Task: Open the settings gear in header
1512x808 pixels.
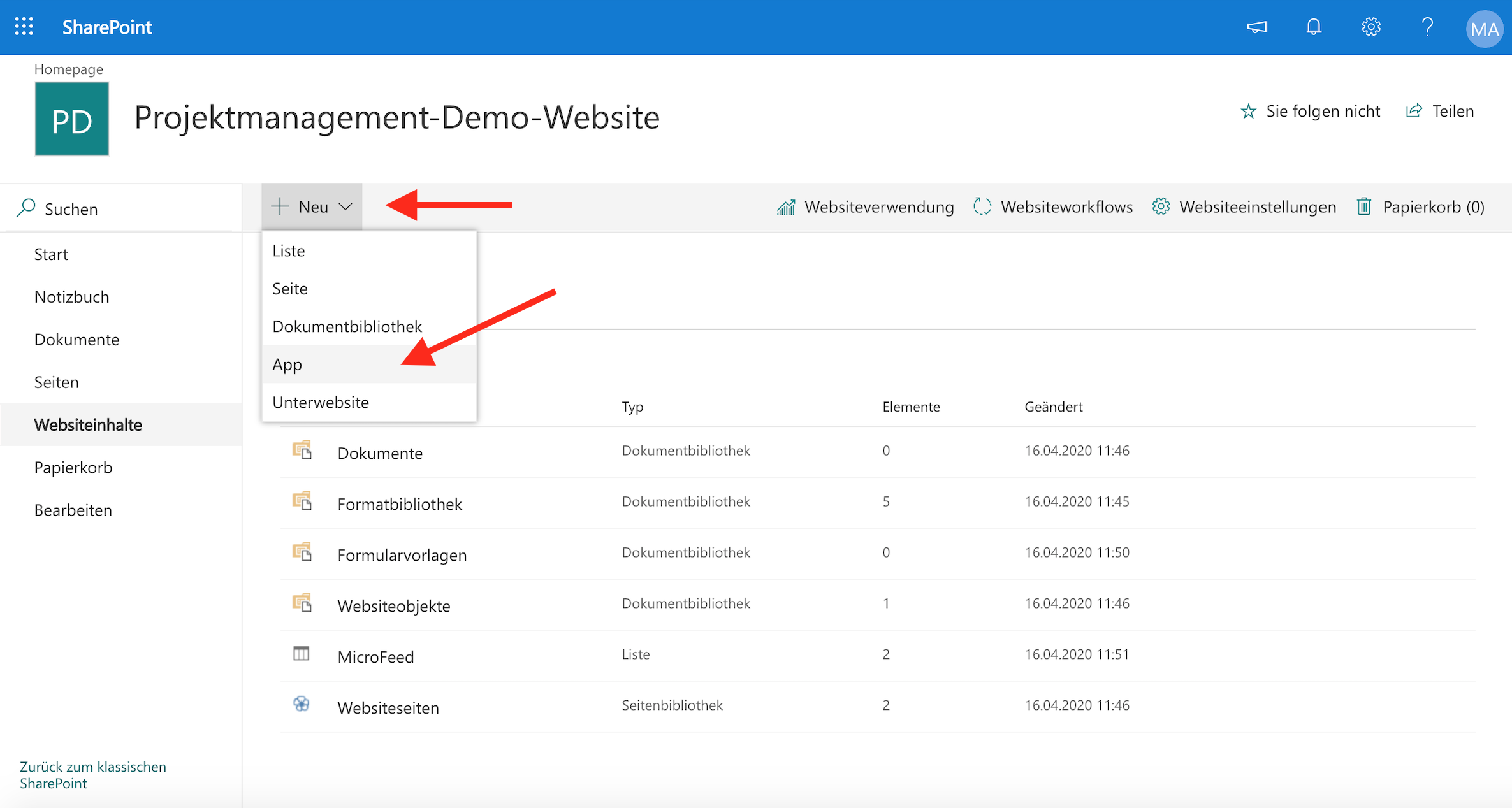Action: tap(1370, 27)
